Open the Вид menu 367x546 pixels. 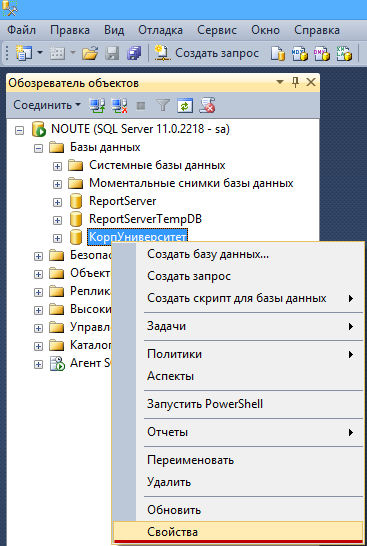tap(114, 30)
